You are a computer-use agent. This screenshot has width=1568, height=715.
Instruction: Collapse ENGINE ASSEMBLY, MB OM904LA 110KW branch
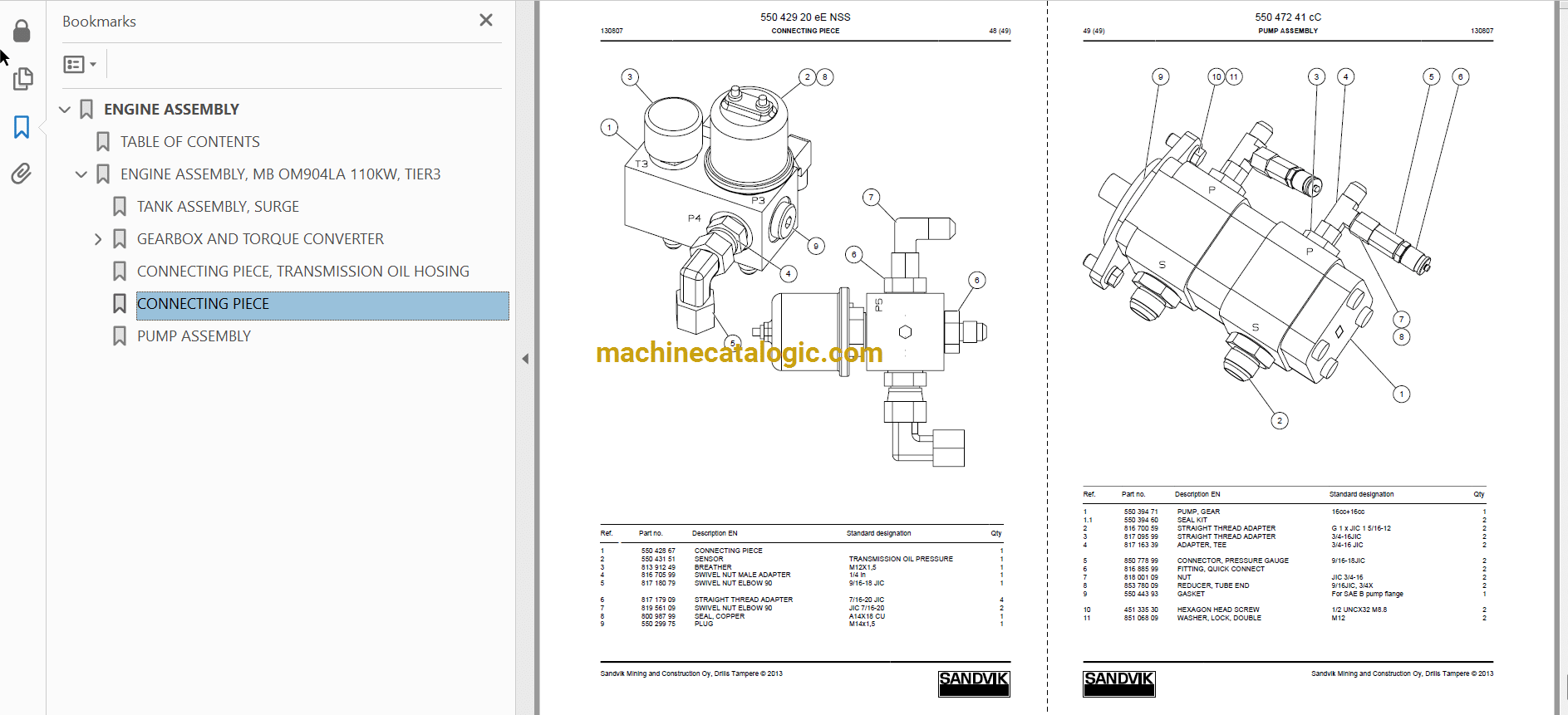[81, 174]
